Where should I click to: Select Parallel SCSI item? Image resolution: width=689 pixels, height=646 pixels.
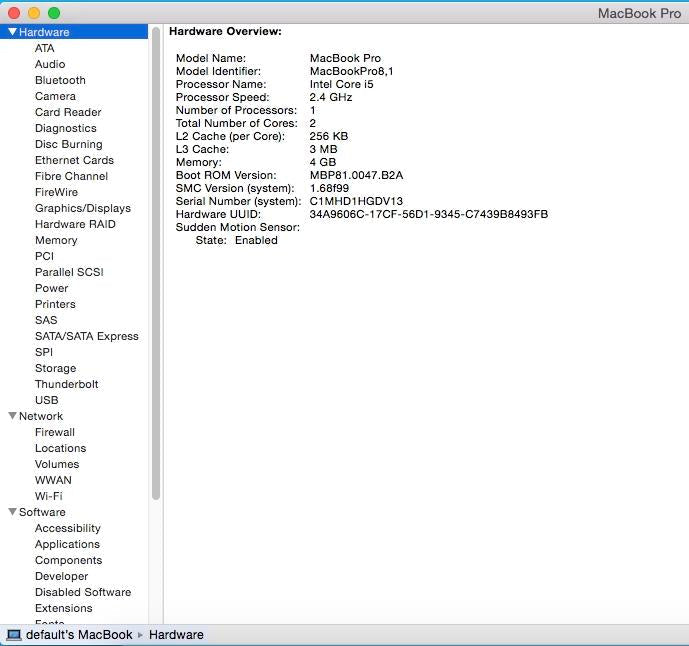coord(69,272)
